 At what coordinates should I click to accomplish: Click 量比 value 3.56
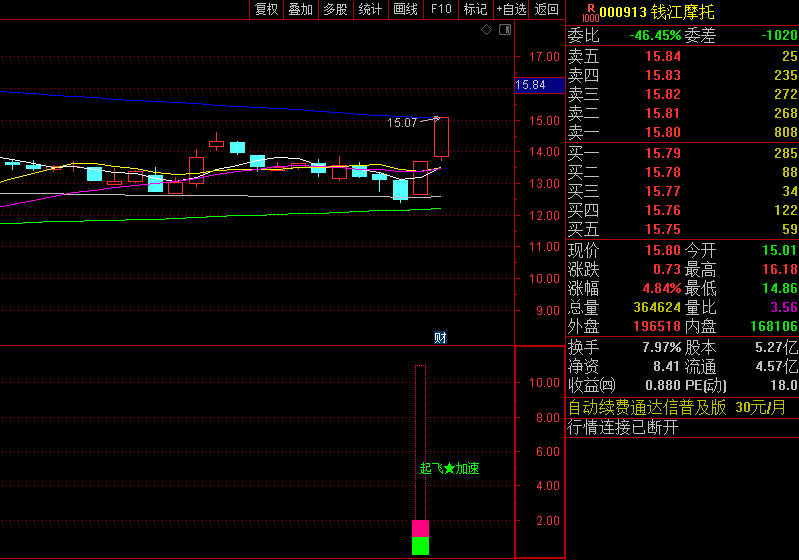coord(784,307)
